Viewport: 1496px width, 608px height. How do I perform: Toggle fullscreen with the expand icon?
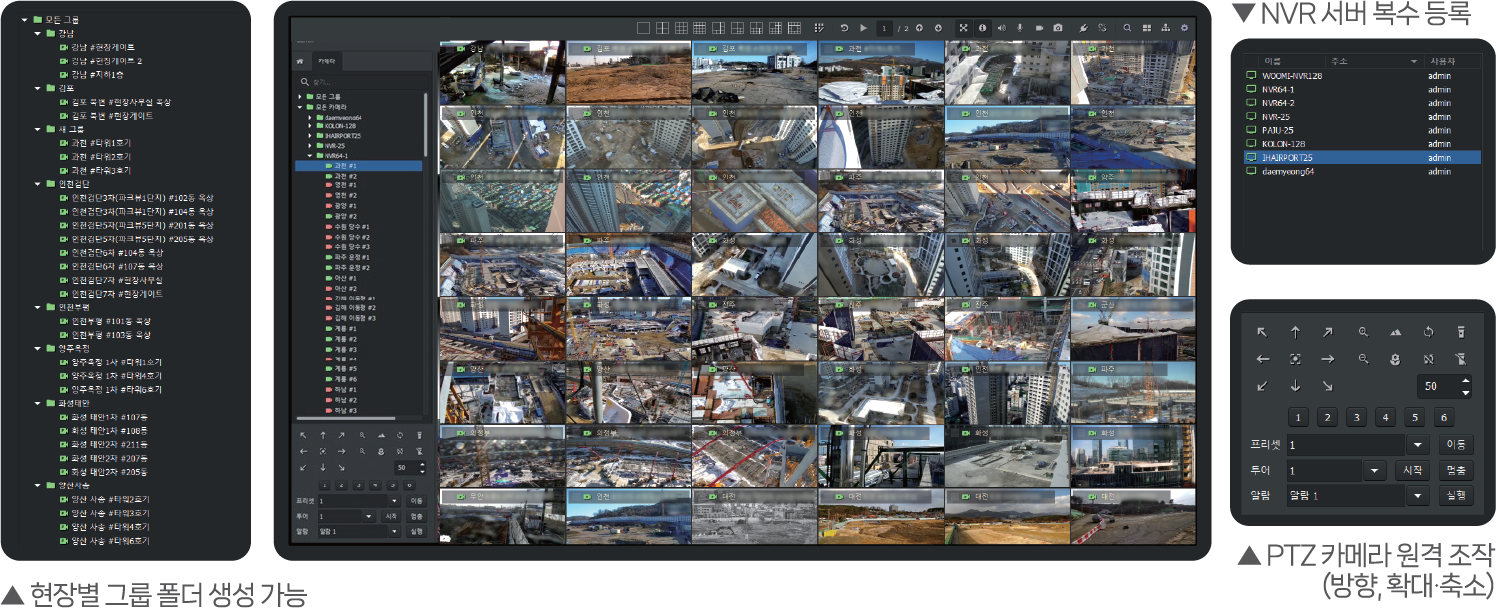(x=964, y=28)
